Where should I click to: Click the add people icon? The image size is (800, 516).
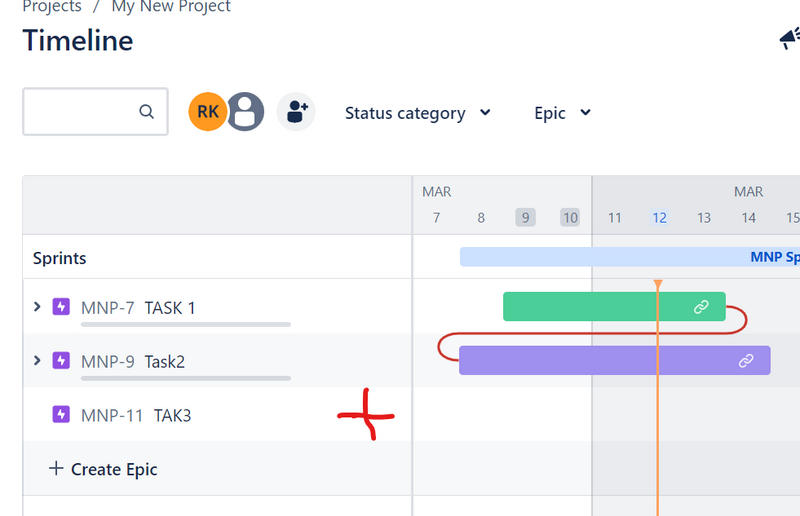pos(296,112)
